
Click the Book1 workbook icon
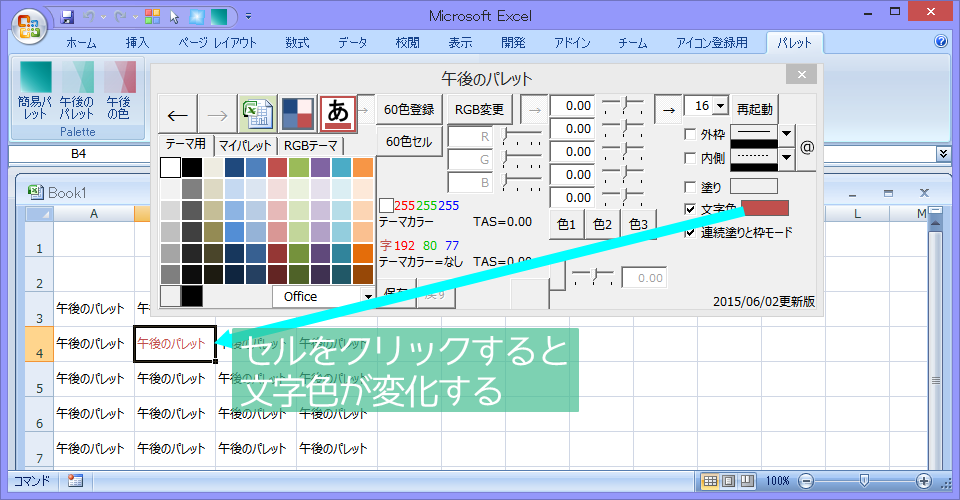click(36, 192)
